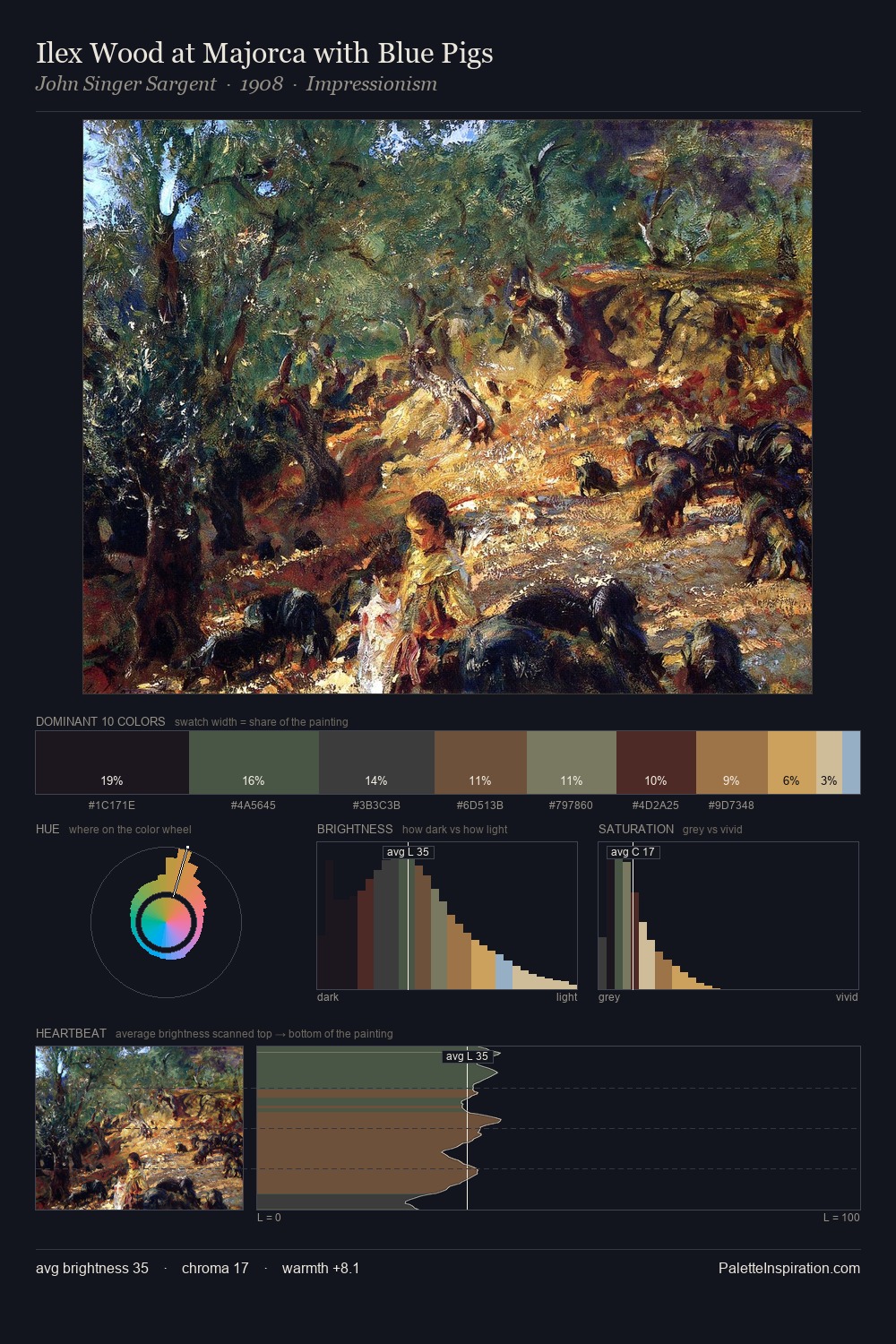Click the year 1908 in the subtitle
The width and height of the screenshot is (896, 1344).
[262, 84]
